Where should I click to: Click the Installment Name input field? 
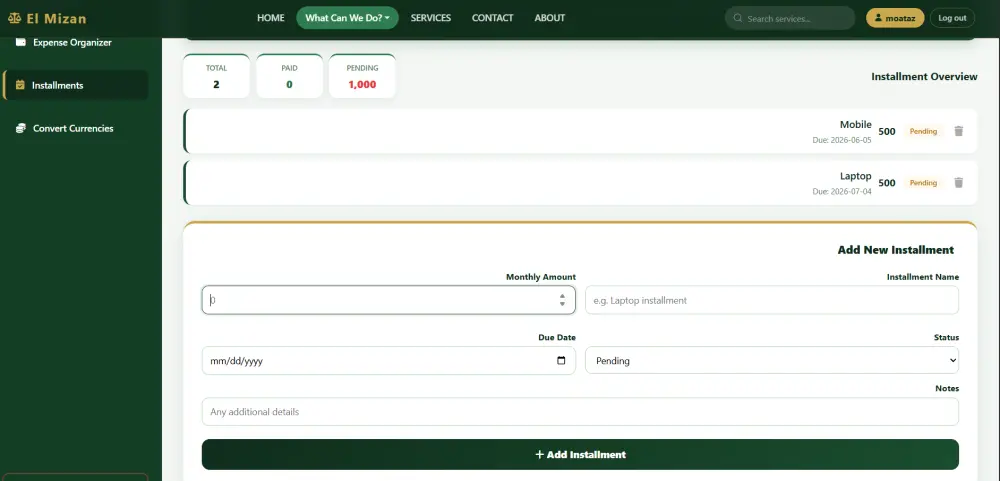(x=772, y=300)
